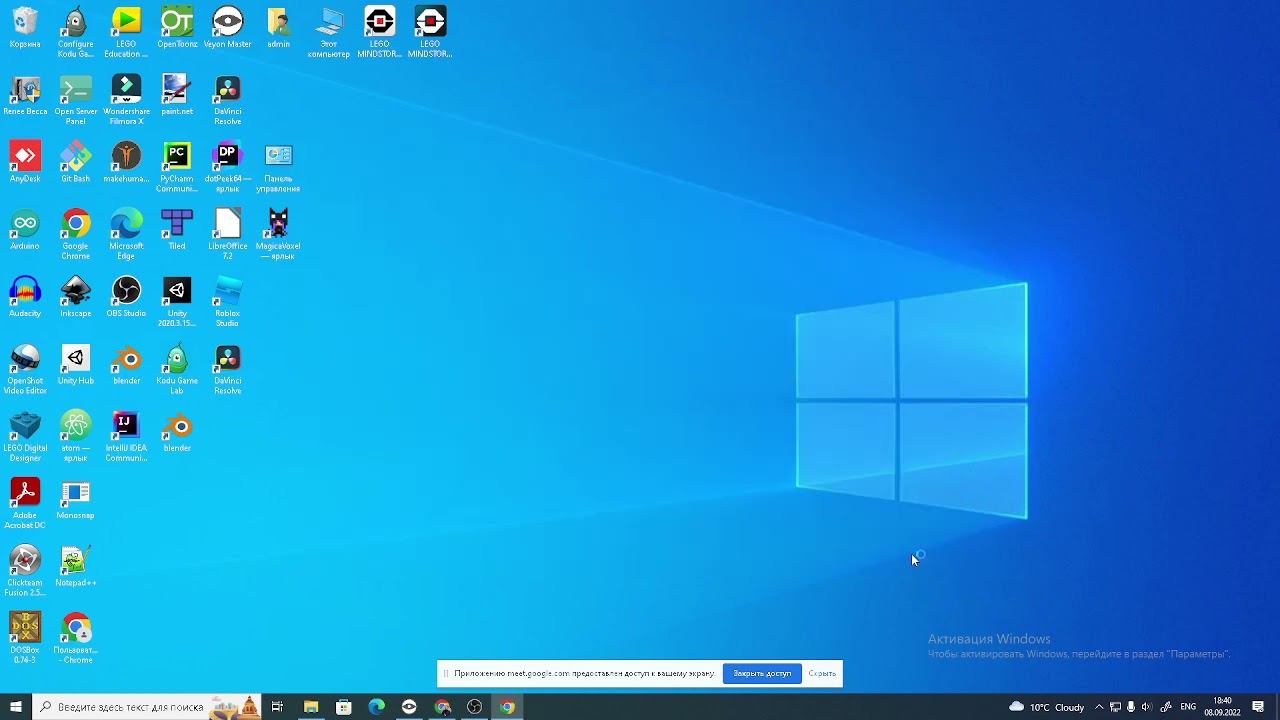Screen dimensions: 1280x720
Task: Open the Windows Start menu
Action: point(16,707)
